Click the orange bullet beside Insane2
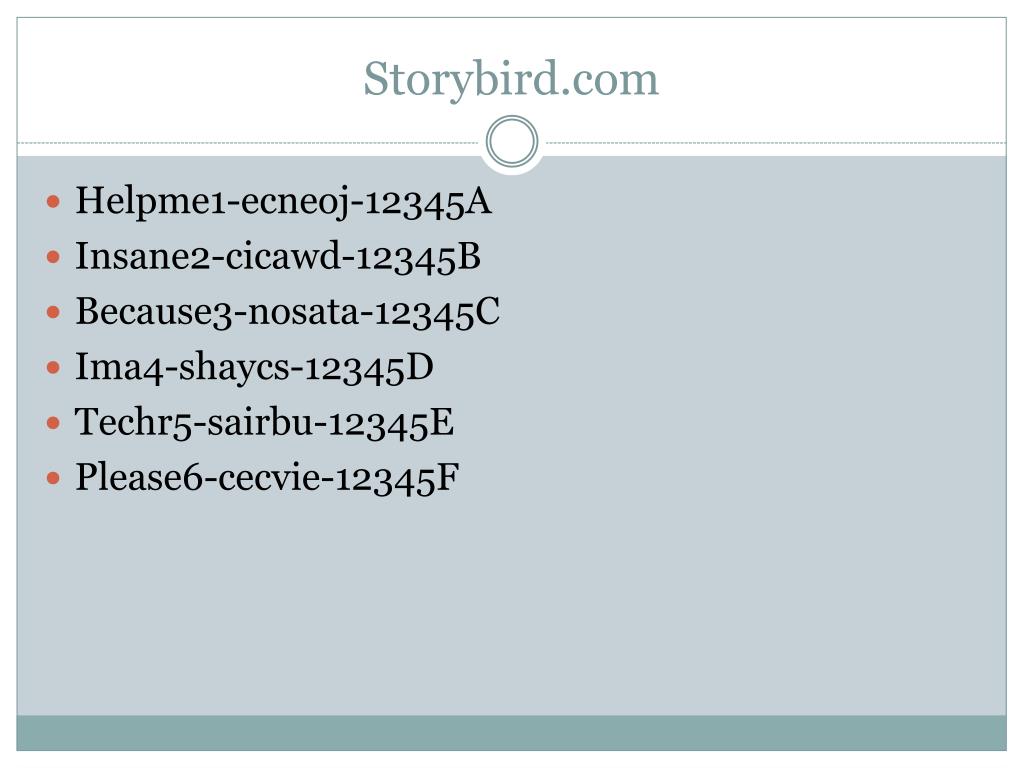1024x768 pixels. (x=54, y=257)
